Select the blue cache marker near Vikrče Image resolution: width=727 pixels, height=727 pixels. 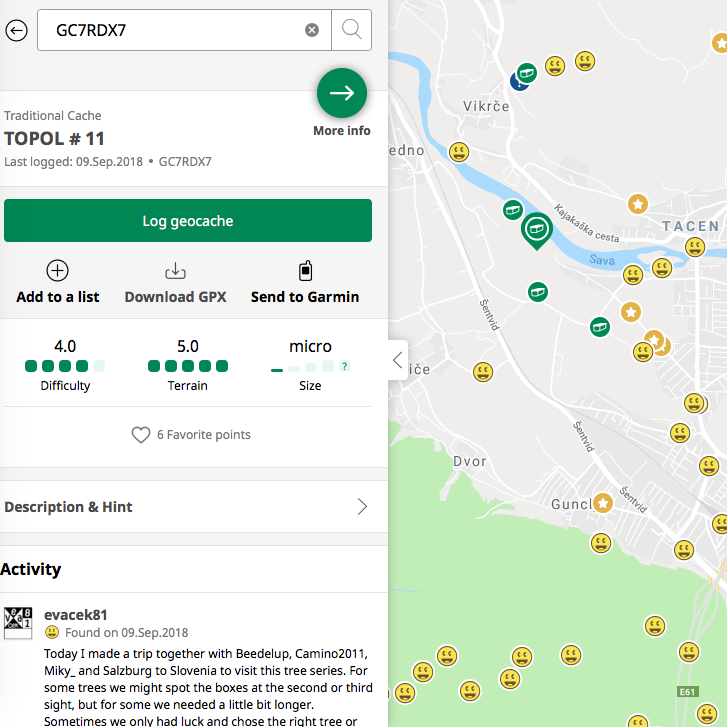(x=517, y=83)
